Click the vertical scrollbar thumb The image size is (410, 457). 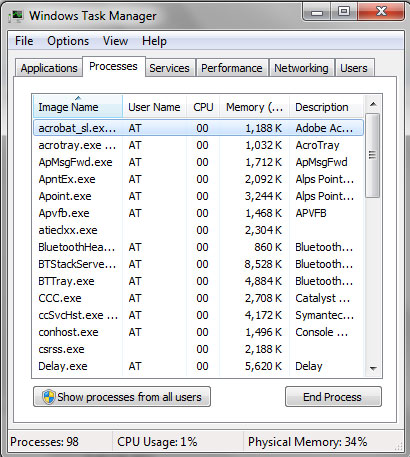[x=373, y=155]
